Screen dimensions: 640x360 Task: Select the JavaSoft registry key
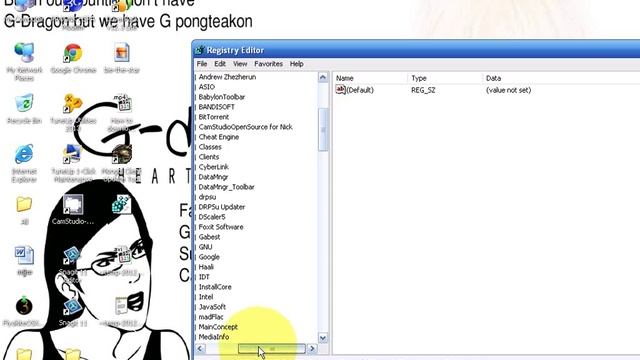tap(212, 307)
